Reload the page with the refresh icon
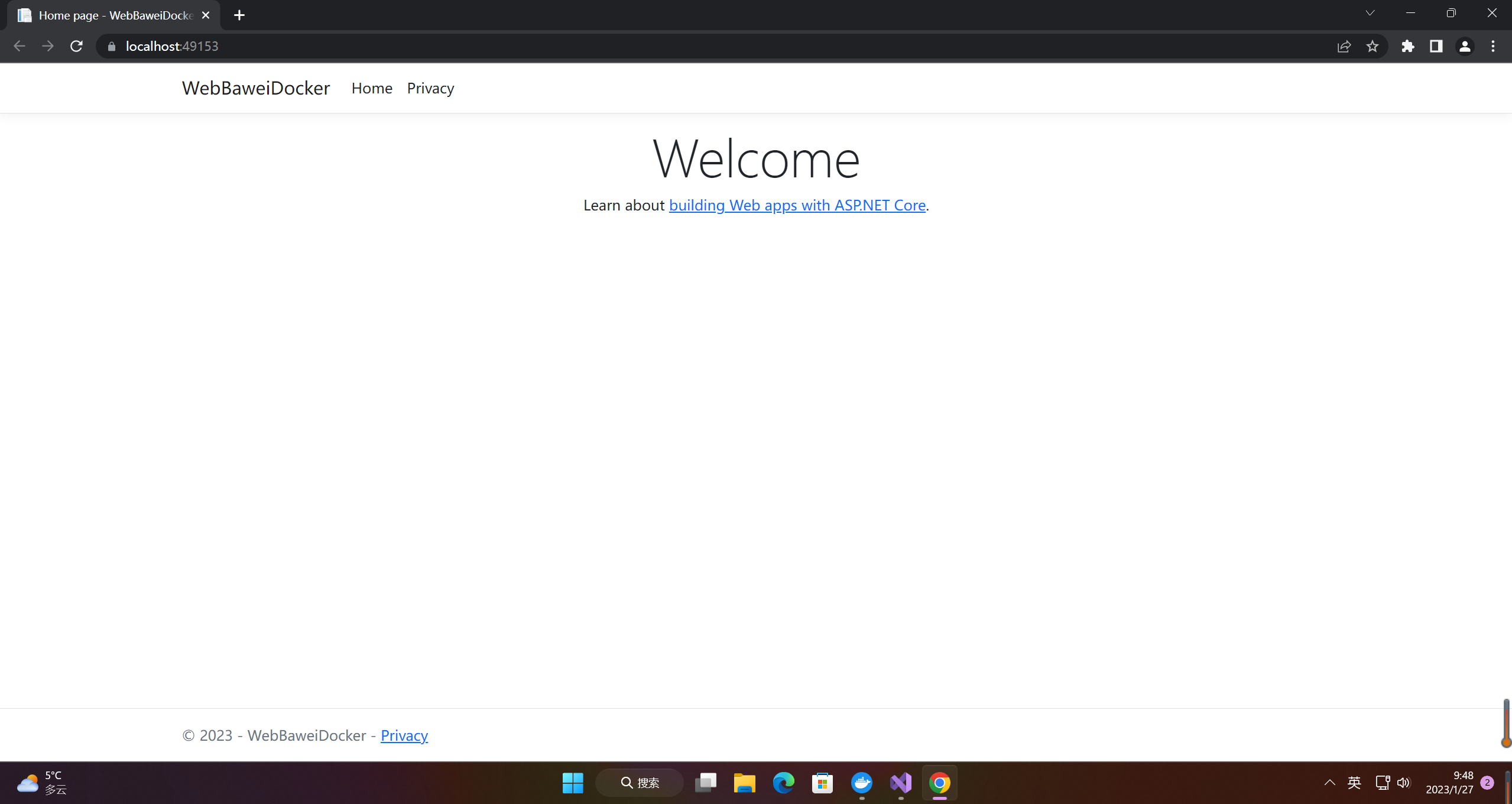This screenshot has width=1512, height=804. pyautogui.click(x=76, y=46)
